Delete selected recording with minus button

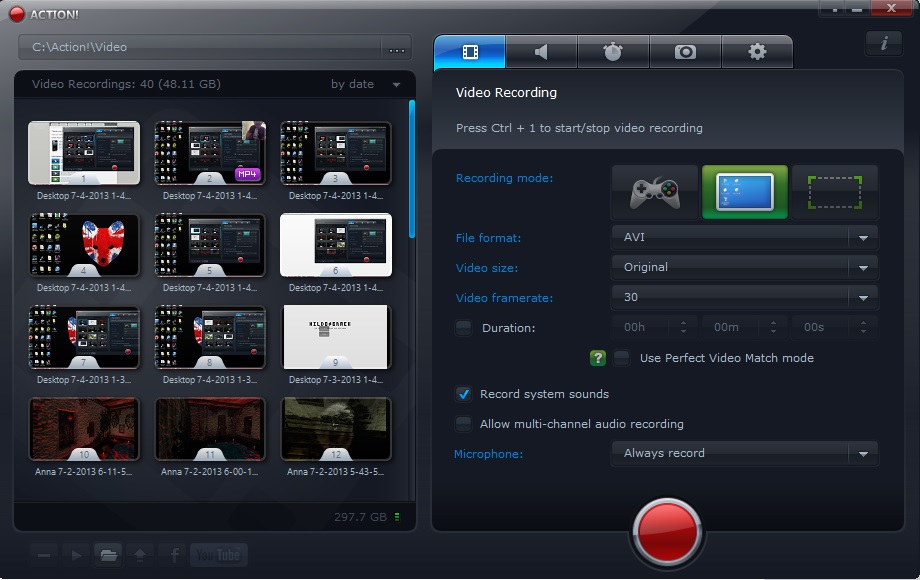coord(44,555)
